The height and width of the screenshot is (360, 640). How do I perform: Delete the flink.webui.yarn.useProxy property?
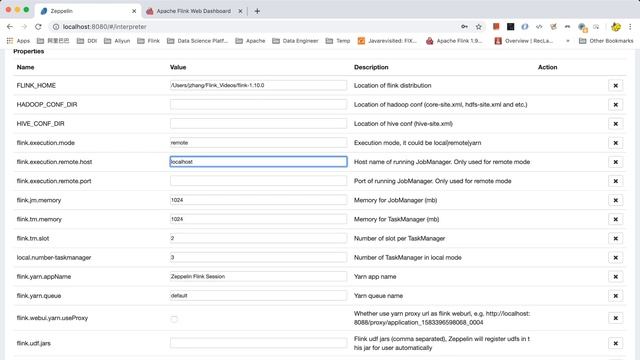pyautogui.click(x=616, y=318)
